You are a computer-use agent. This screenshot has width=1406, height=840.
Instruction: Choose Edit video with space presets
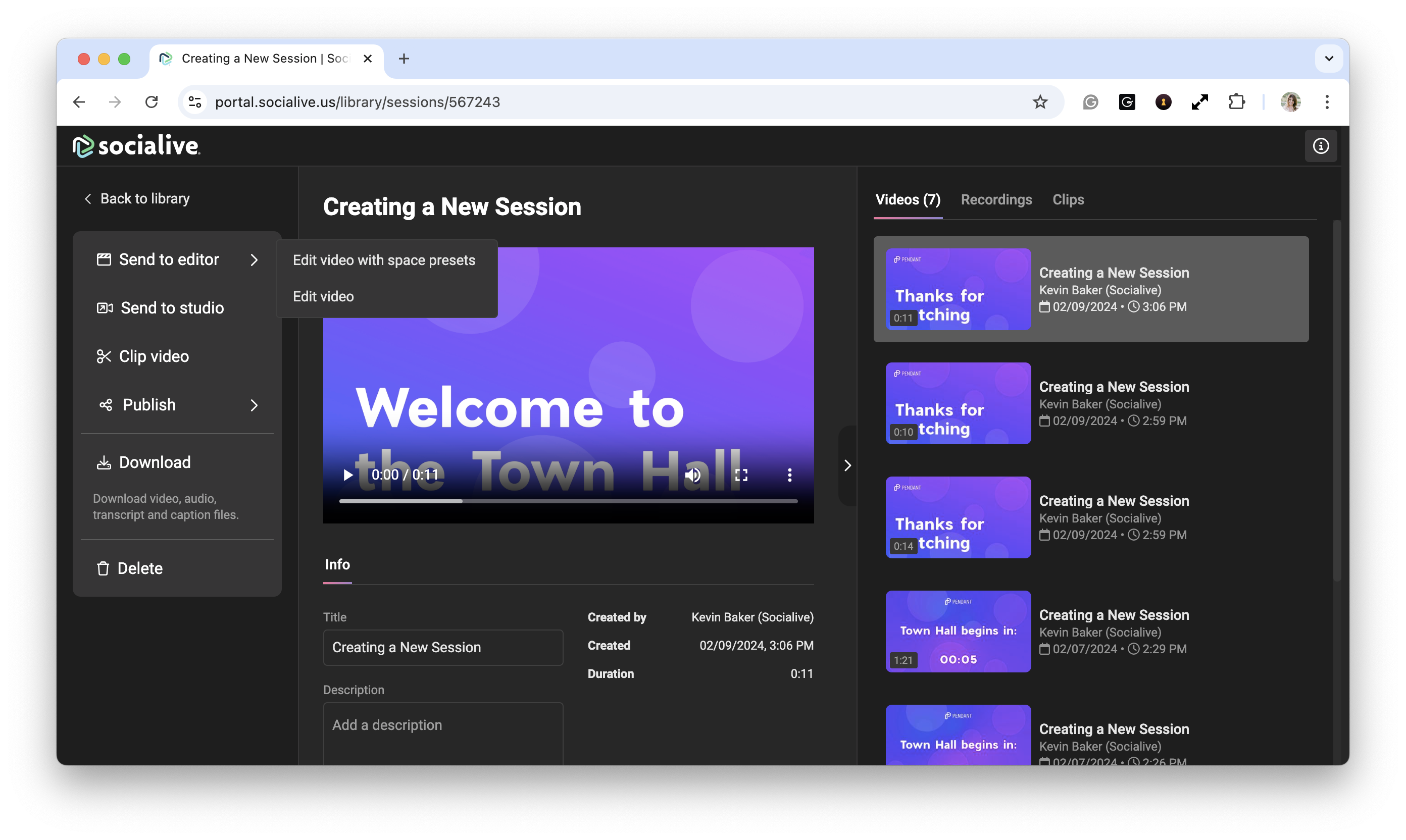point(384,260)
